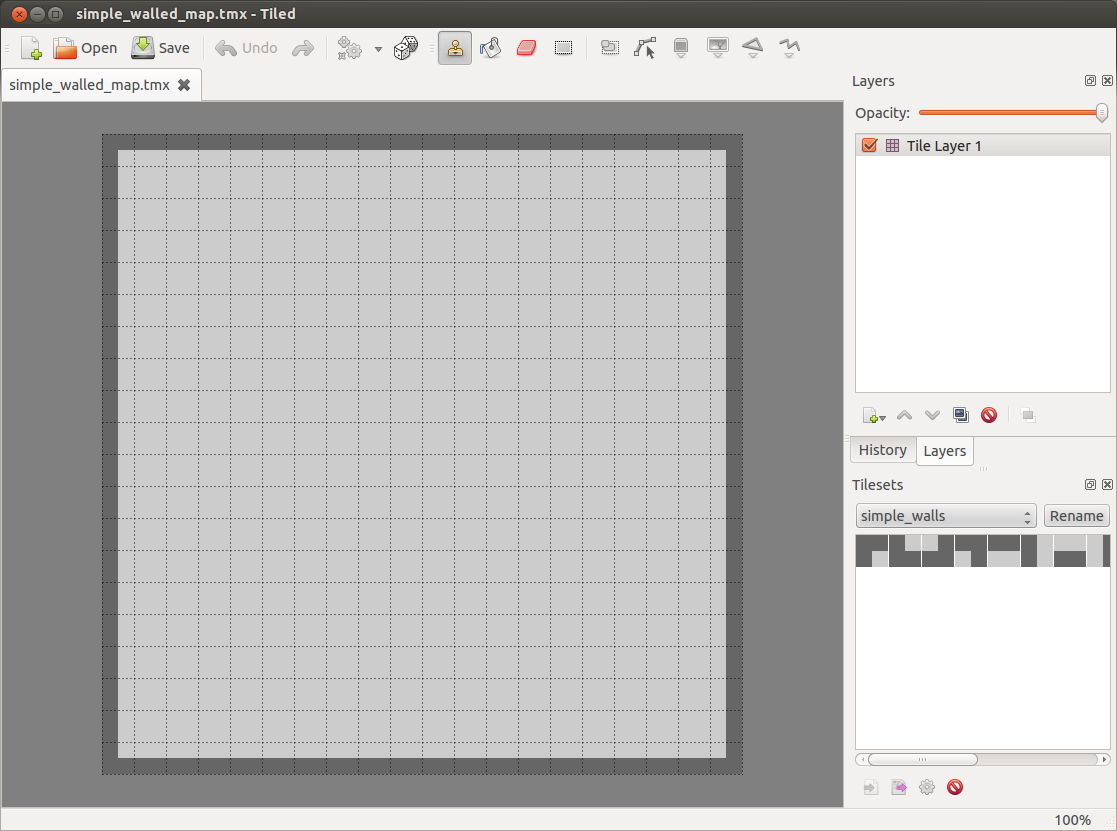Viewport: 1117px width, 831px height.
Task: Select the Stamp Brush tool
Action: [455, 47]
